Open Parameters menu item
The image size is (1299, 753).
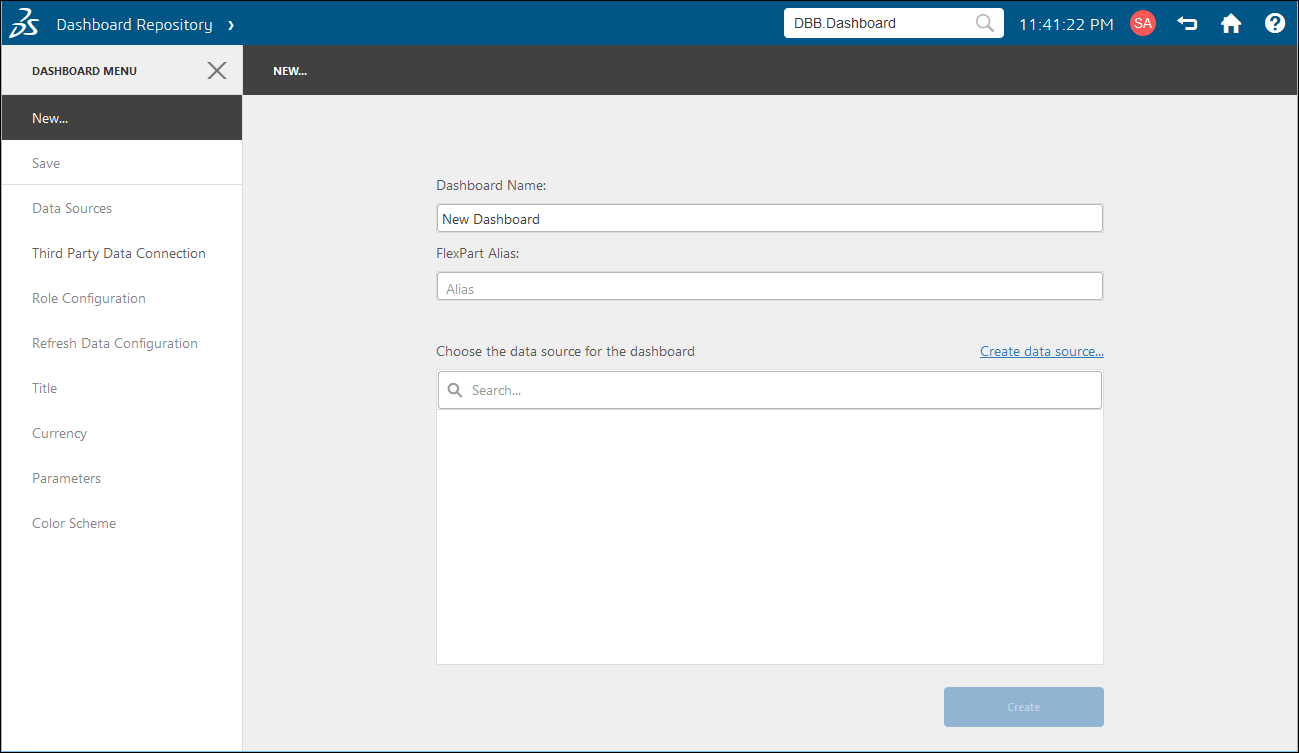coord(121,478)
